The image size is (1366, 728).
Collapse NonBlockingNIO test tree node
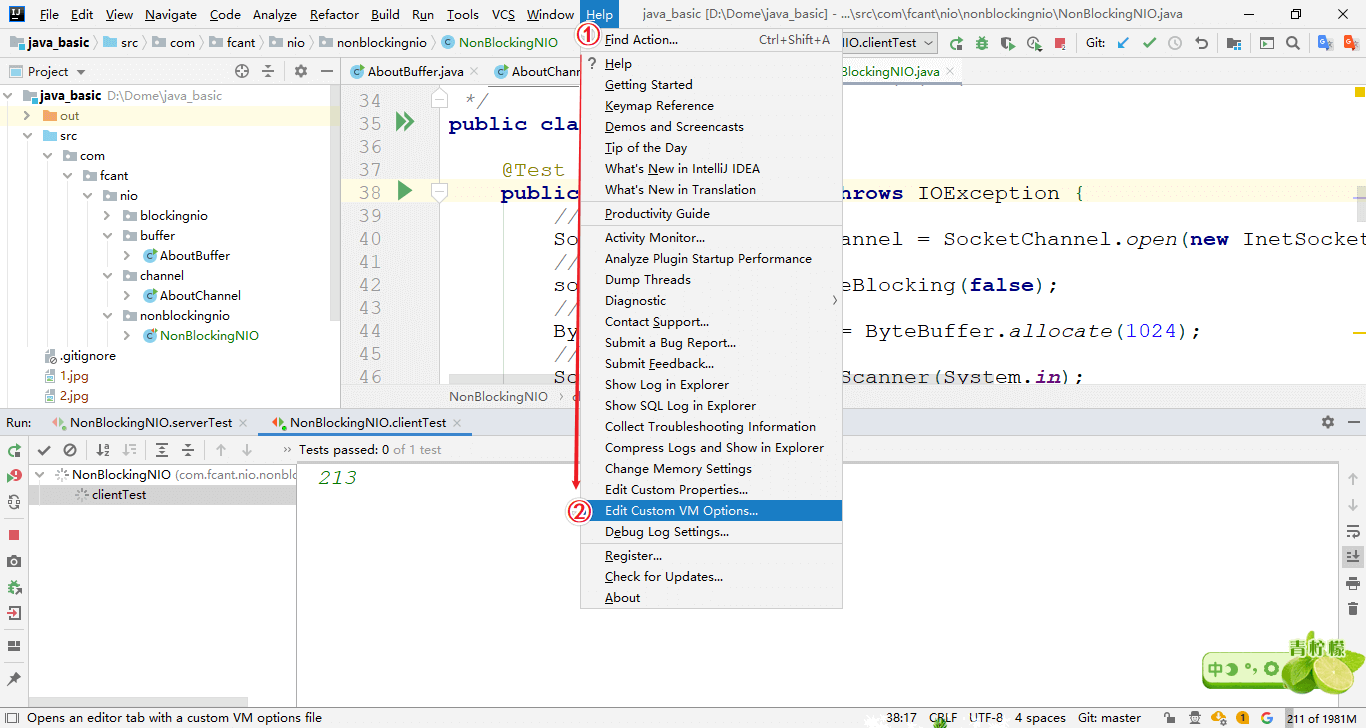[40, 475]
